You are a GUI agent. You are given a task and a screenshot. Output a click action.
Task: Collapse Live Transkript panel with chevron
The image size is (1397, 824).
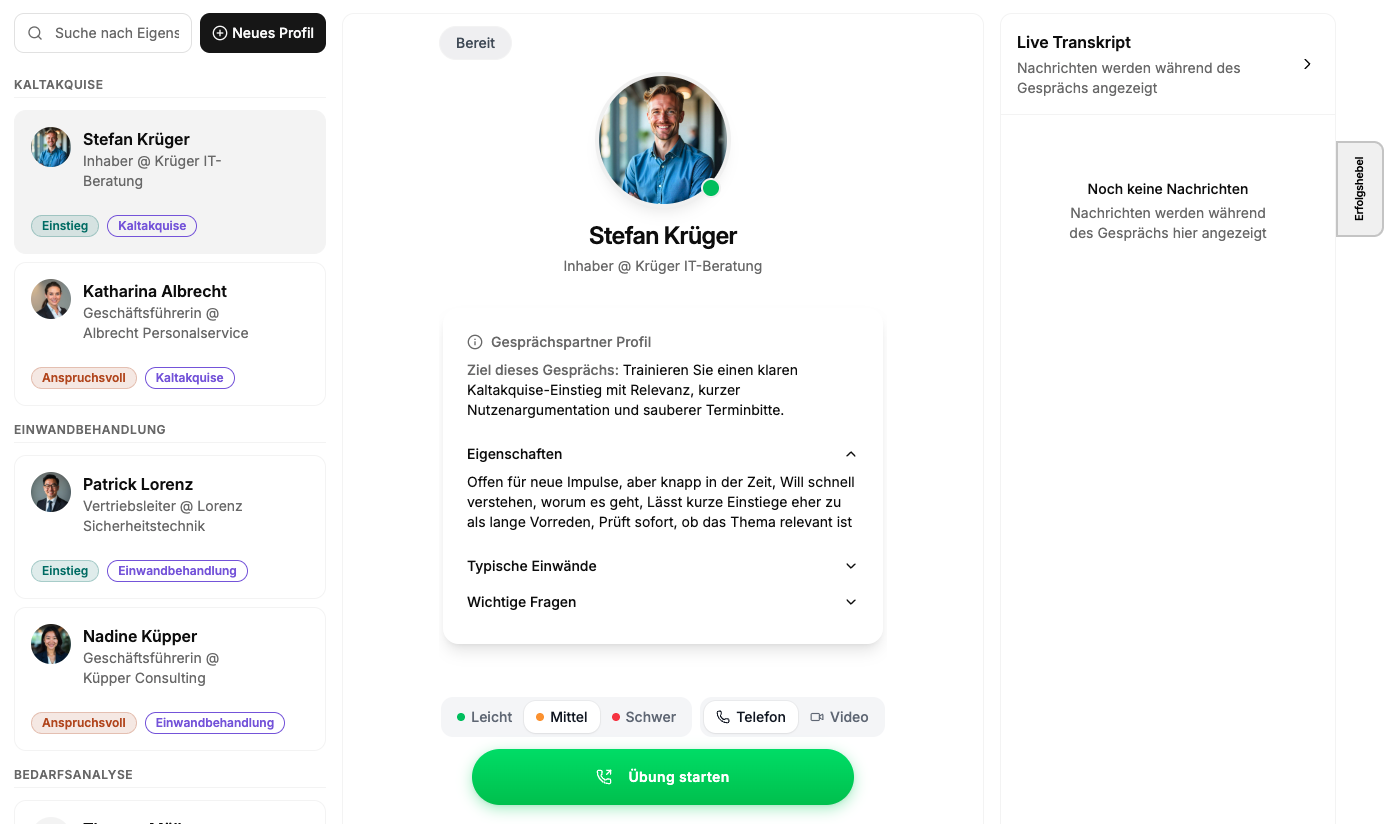[1307, 64]
